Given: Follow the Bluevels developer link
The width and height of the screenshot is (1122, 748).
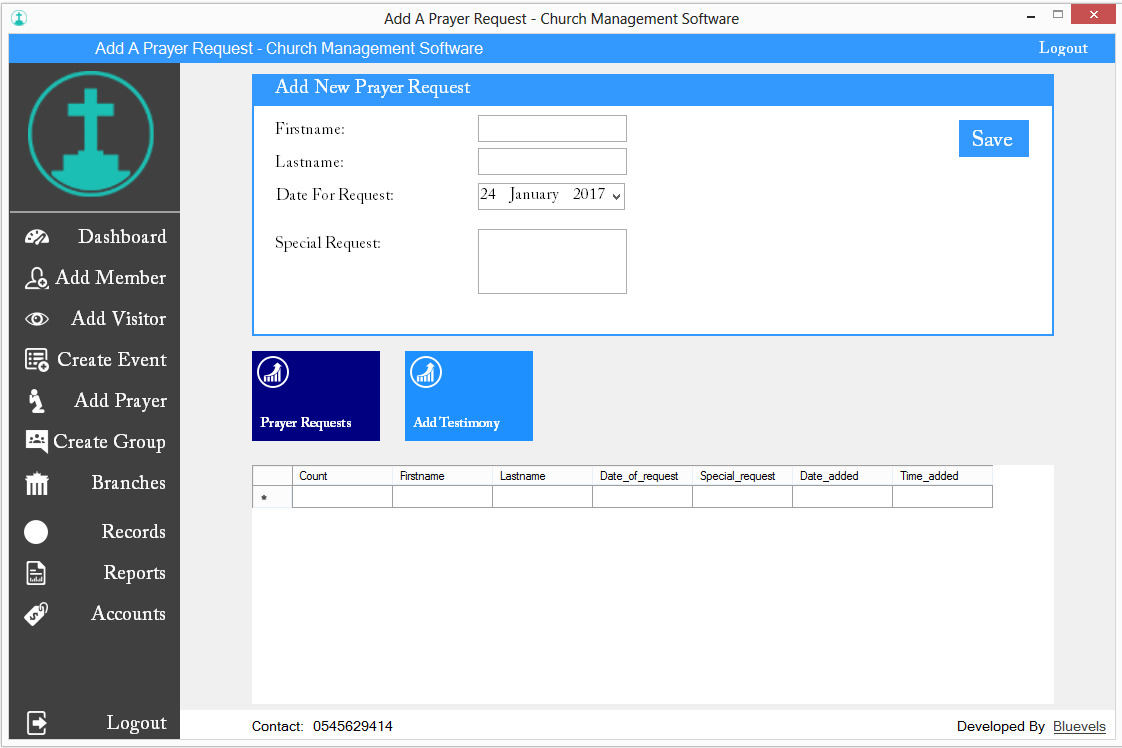Looking at the screenshot, I should 1079,727.
